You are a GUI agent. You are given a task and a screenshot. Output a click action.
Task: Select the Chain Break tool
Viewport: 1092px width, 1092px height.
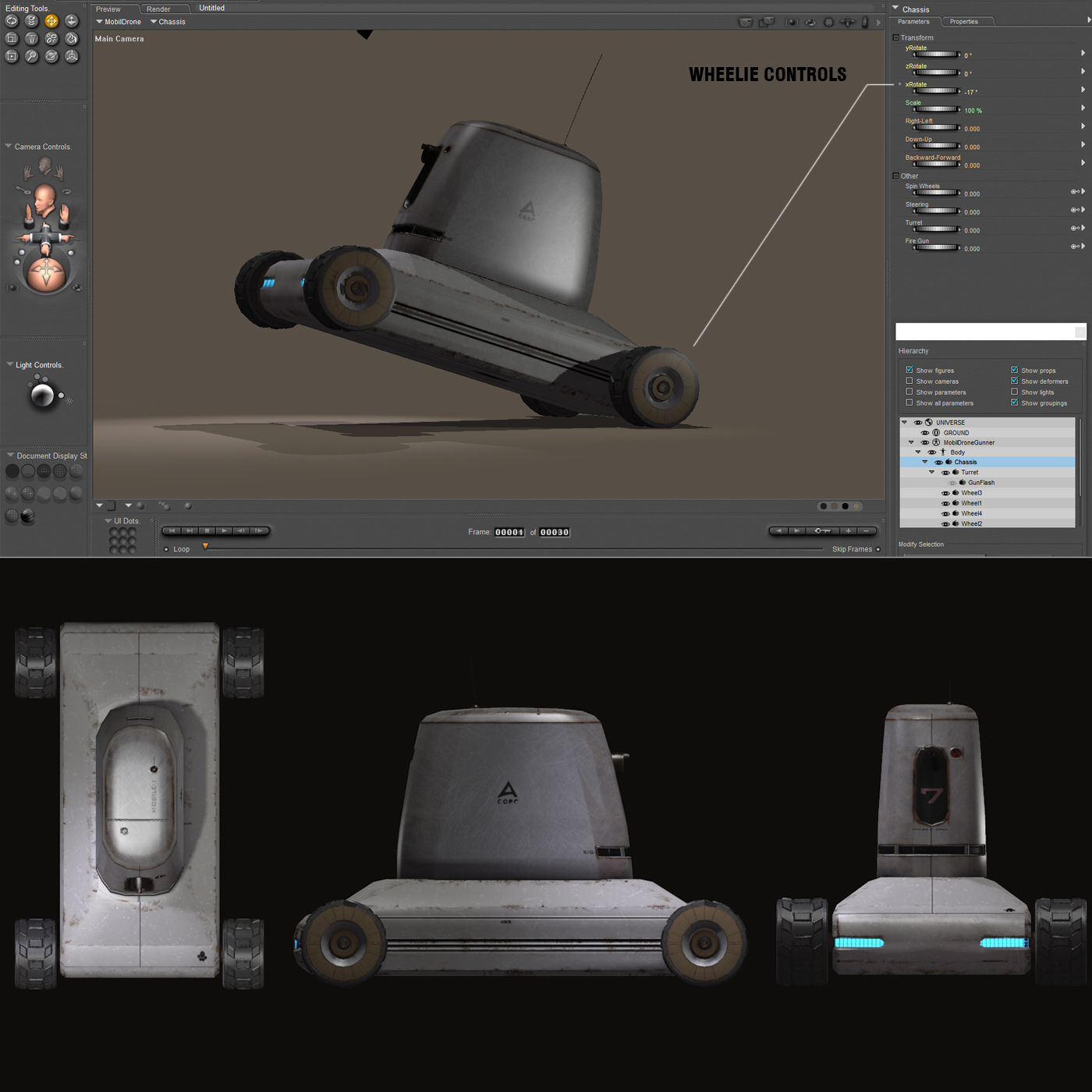51,38
